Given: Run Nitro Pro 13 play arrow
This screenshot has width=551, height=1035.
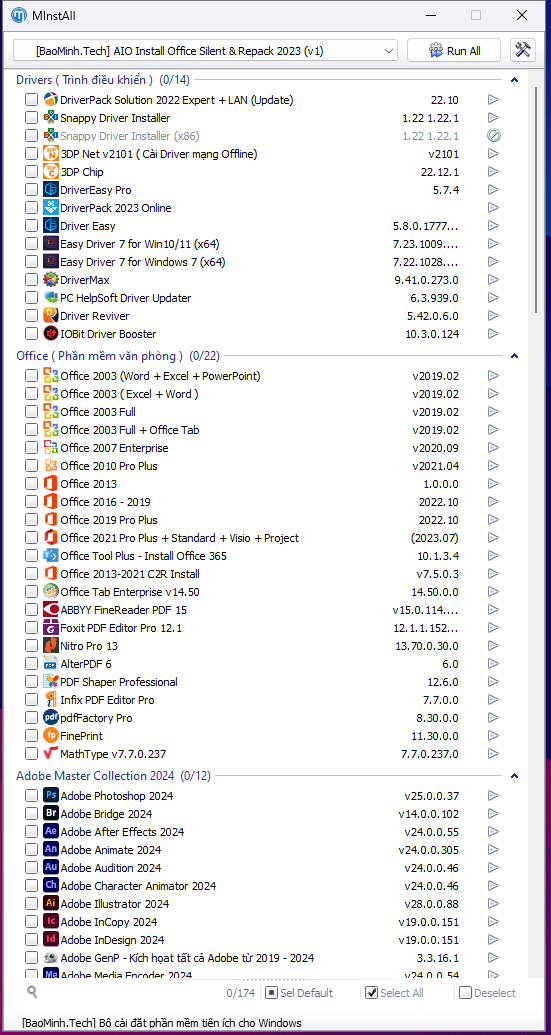Looking at the screenshot, I should pyautogui.click(x=493, y=646).
